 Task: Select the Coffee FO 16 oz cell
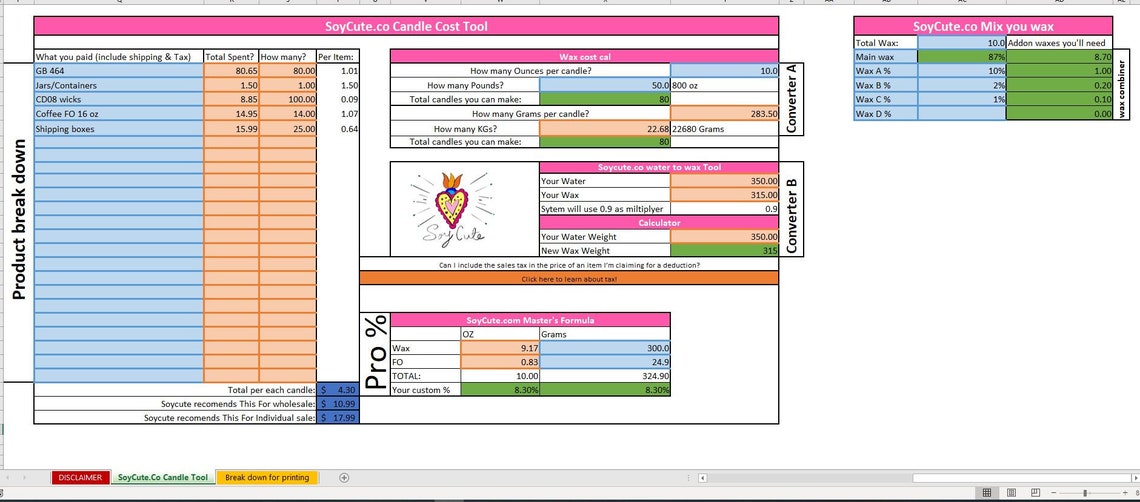119,113
